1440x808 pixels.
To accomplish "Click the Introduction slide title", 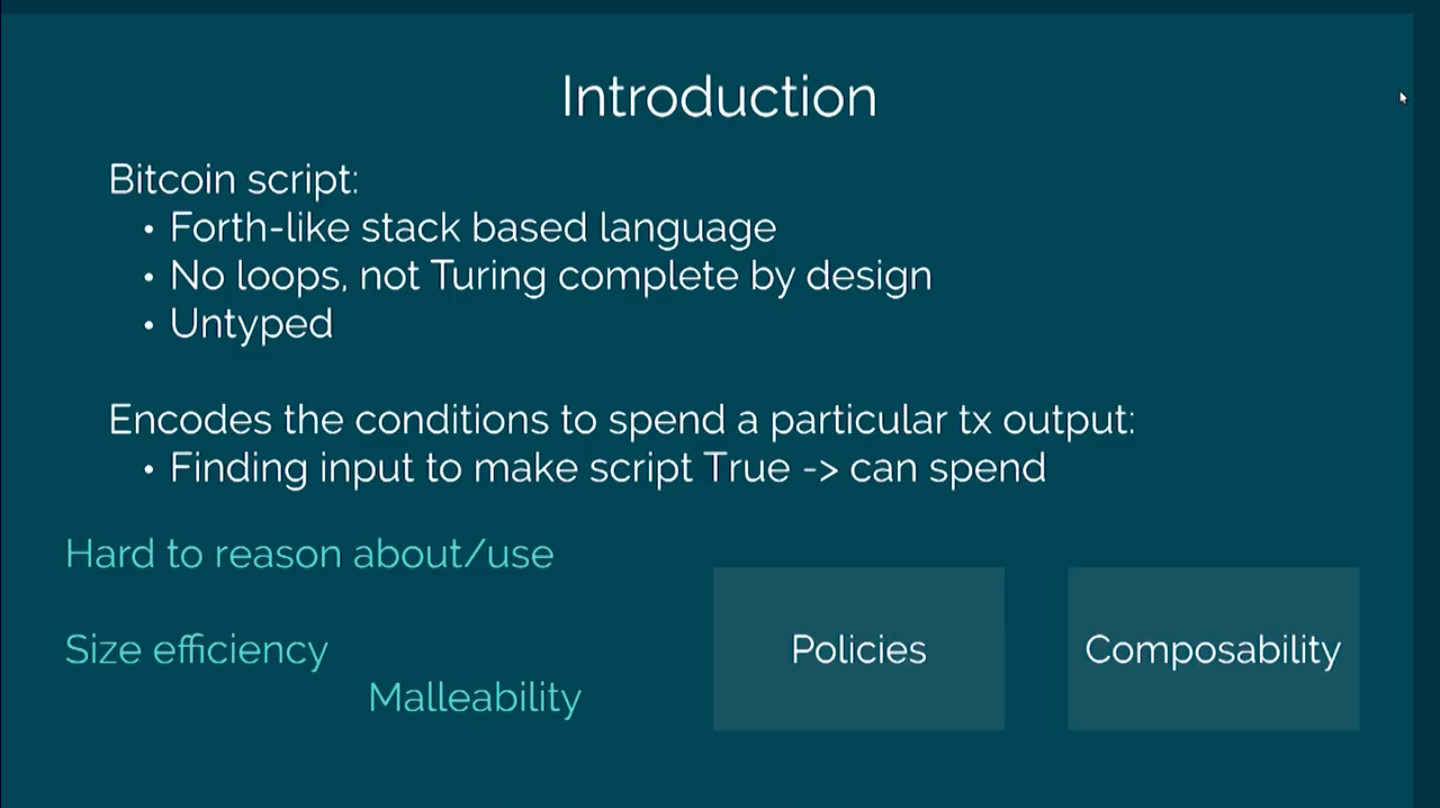I will coord(719,97).
